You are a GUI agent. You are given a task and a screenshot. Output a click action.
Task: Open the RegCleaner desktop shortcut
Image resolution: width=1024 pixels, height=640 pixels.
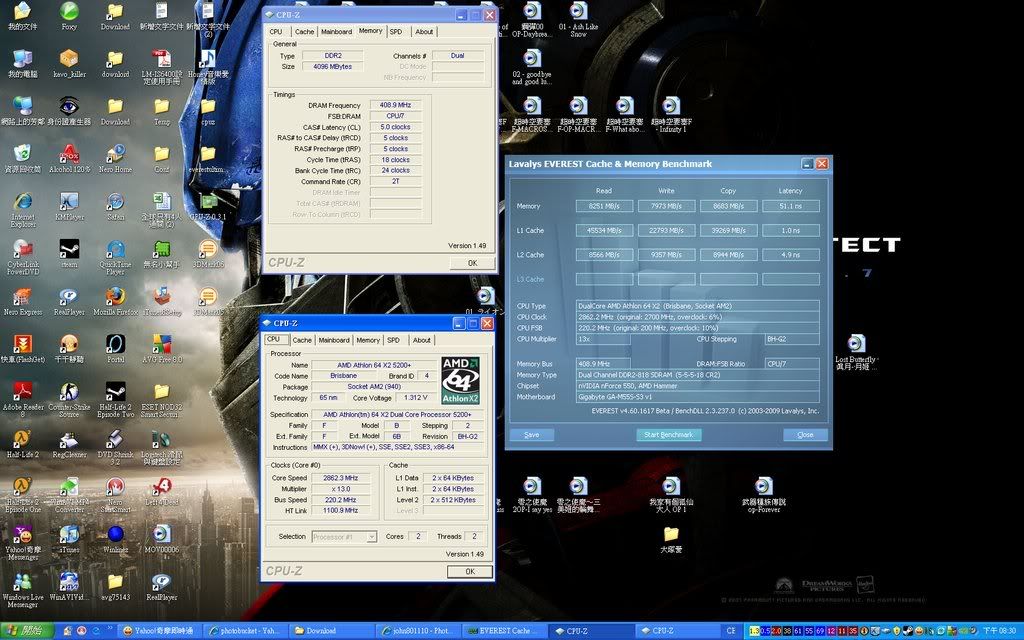tap(69, 443)
